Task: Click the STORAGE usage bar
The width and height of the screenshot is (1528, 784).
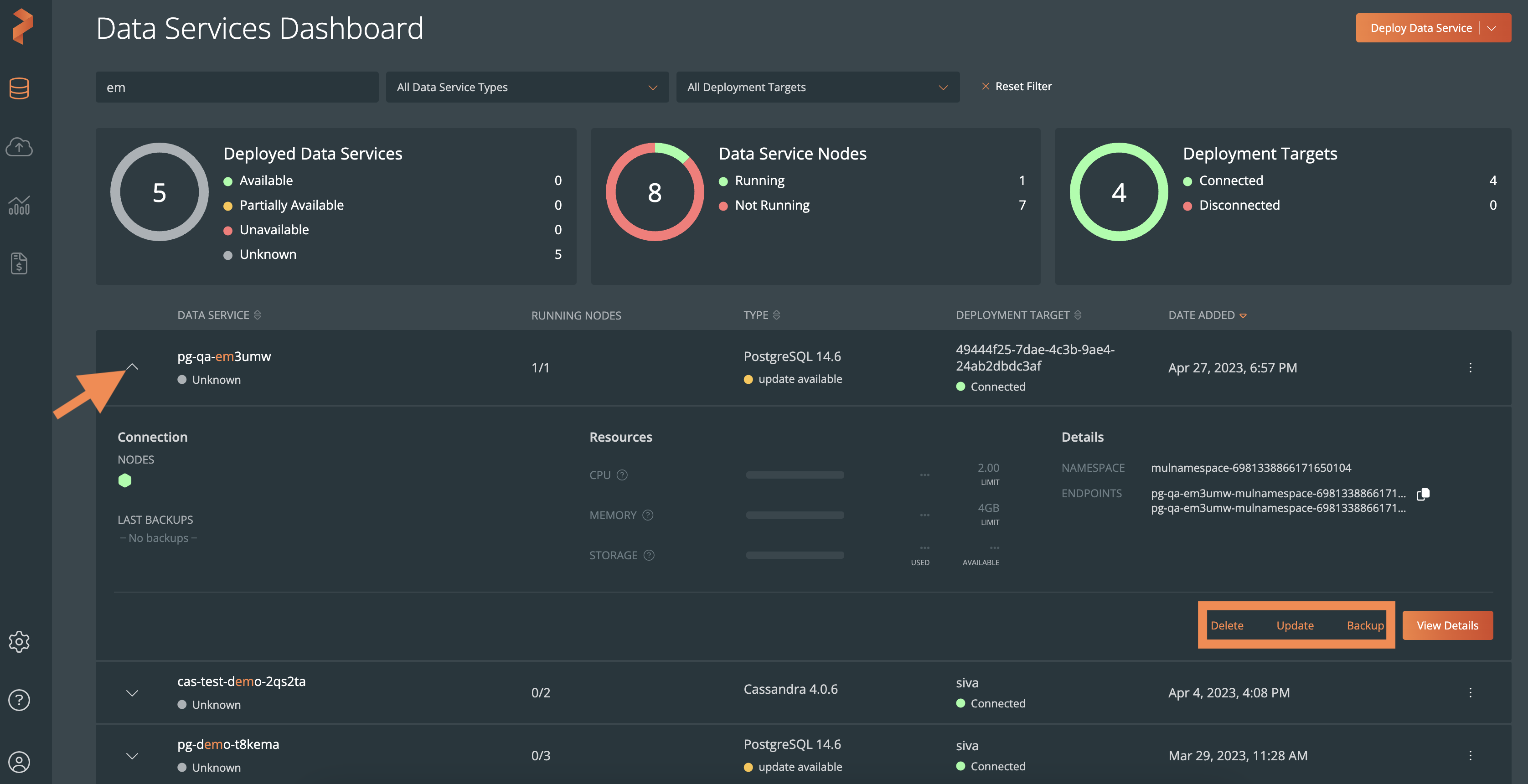Action: 795,556
